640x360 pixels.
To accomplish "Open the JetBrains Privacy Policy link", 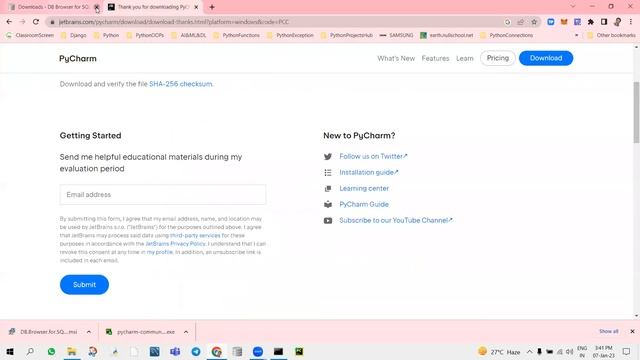I will click(x=176, y=244).
